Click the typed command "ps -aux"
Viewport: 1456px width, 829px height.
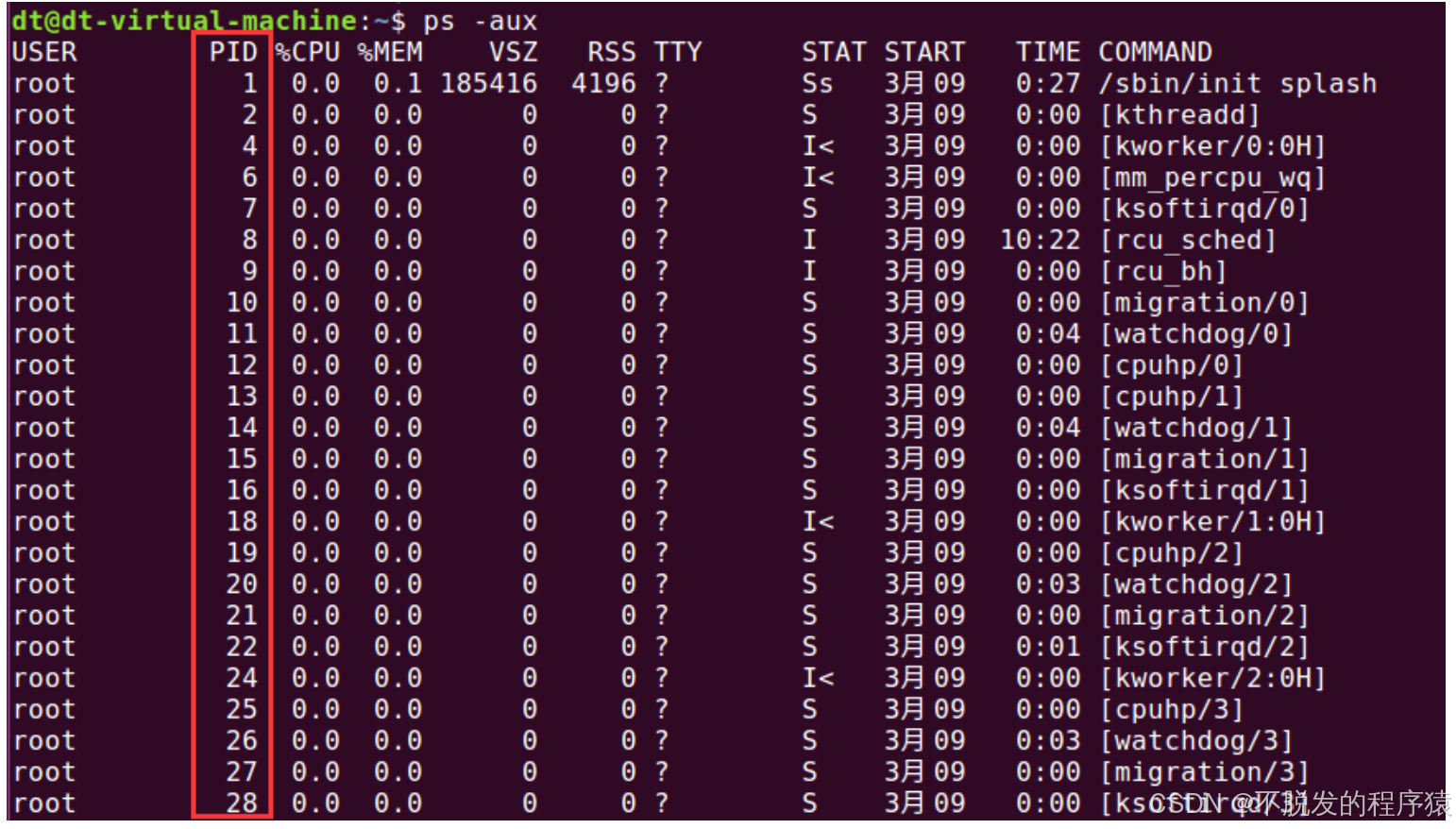click(481, 21)
